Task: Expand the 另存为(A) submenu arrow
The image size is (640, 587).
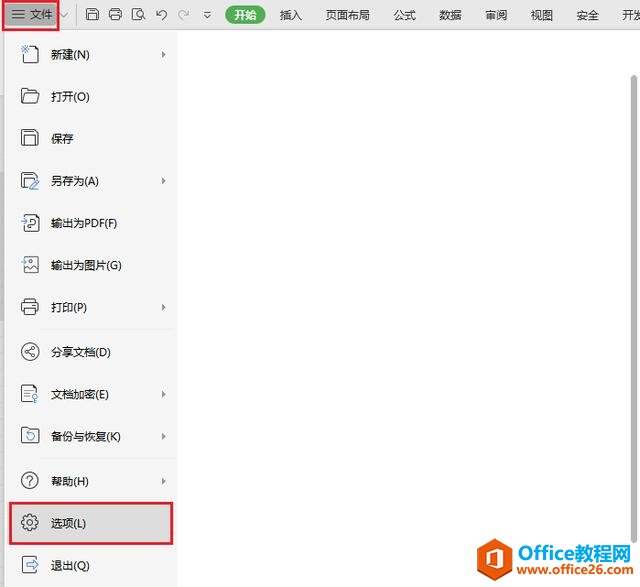Action: [163, 181]
